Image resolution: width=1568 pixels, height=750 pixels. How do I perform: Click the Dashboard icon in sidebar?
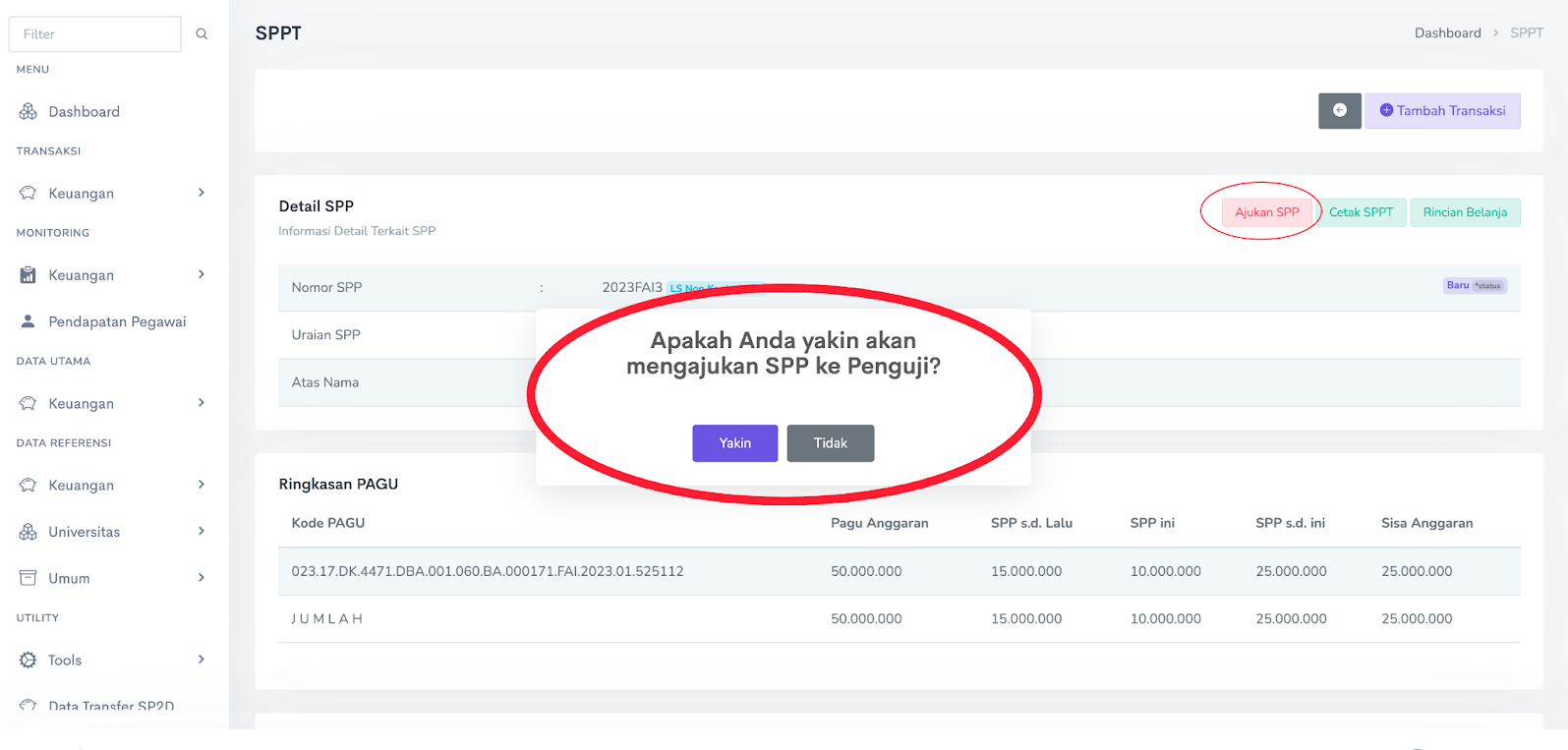[x=29, y=112]
